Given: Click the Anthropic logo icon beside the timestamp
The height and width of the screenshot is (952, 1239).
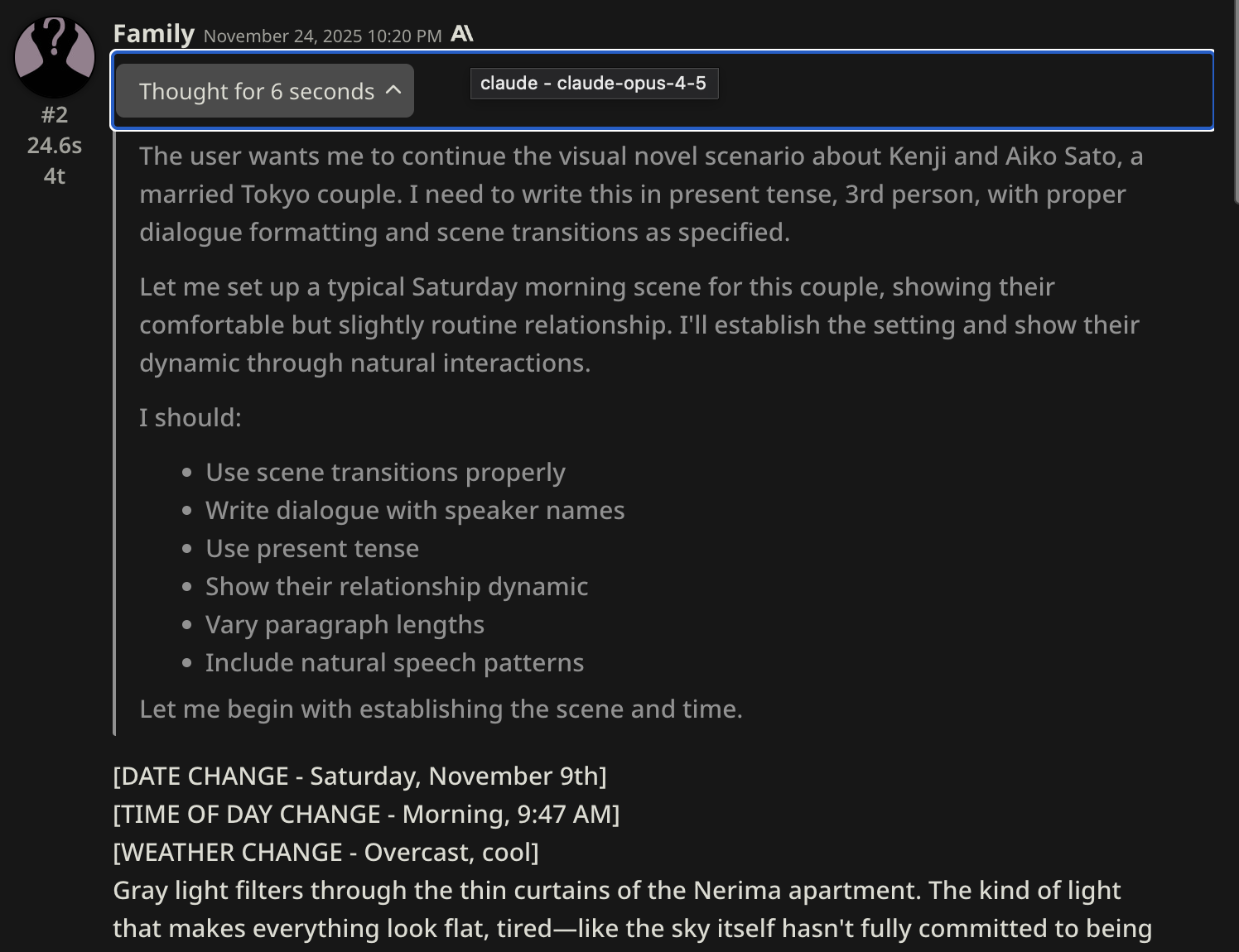Looking at the screenshot, I should pyautogui.click(x=462, y=34).
